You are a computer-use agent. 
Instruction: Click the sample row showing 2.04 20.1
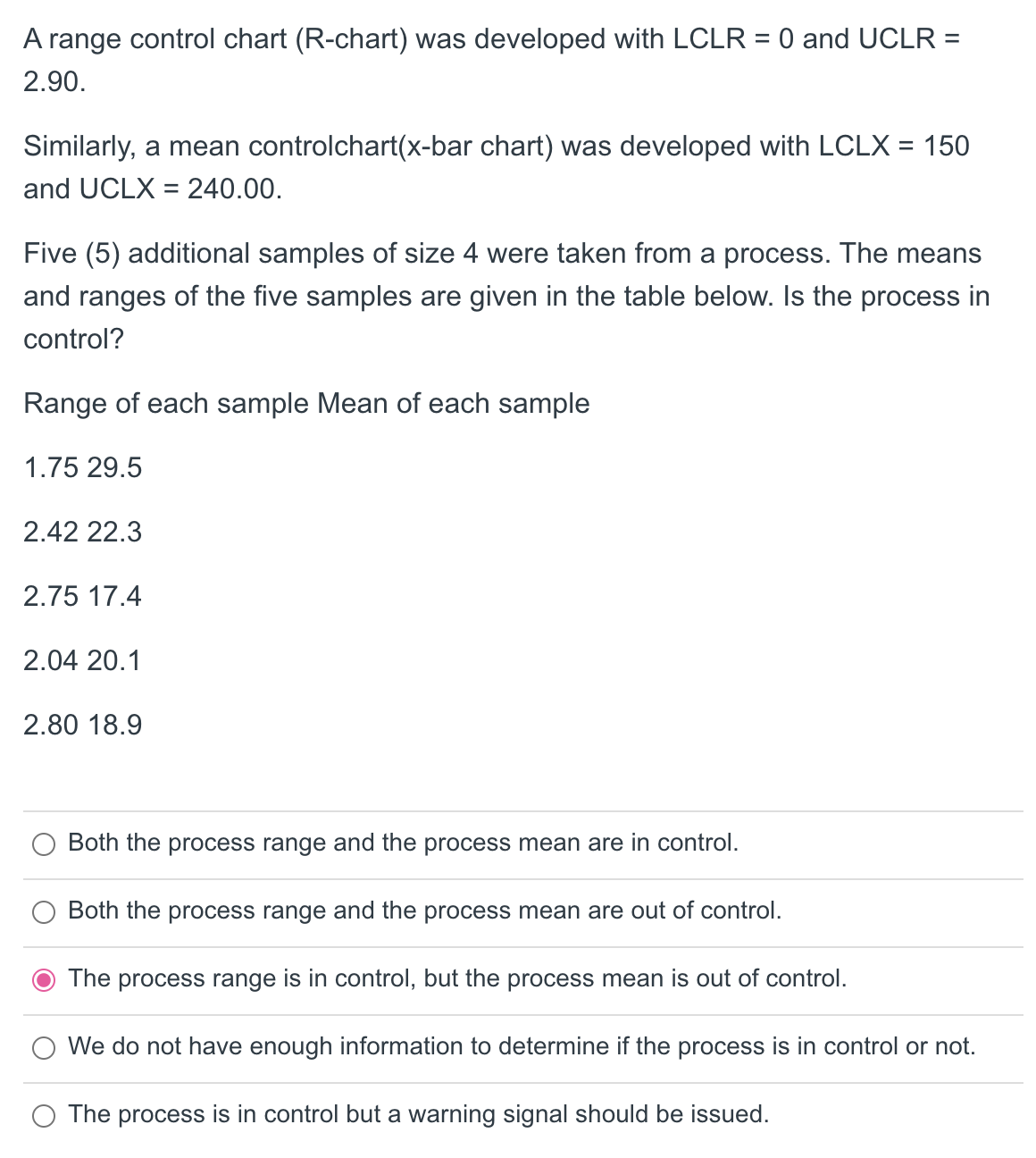click(x=82, y=660)
